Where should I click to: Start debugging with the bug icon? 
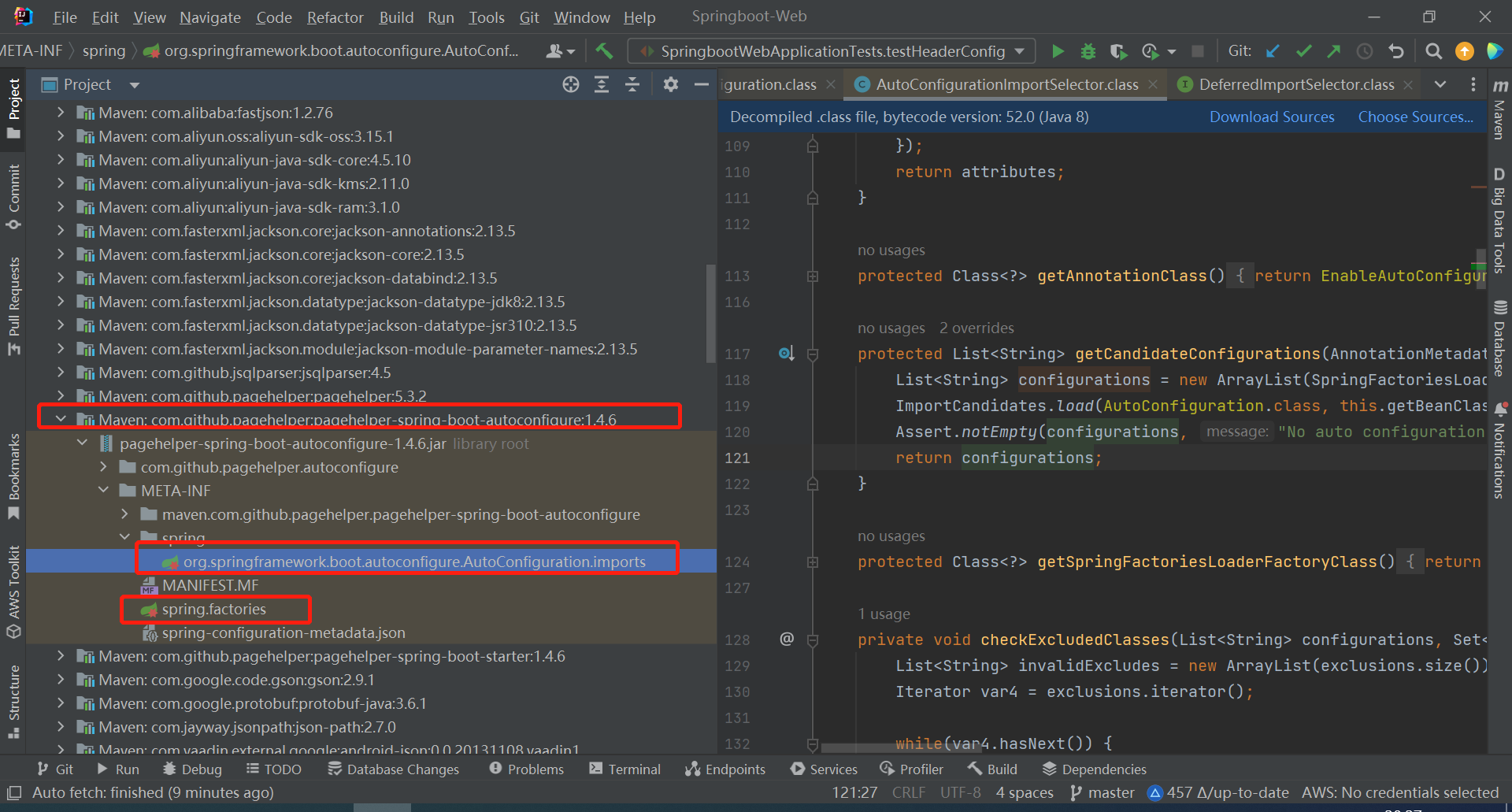[1088, 51]
